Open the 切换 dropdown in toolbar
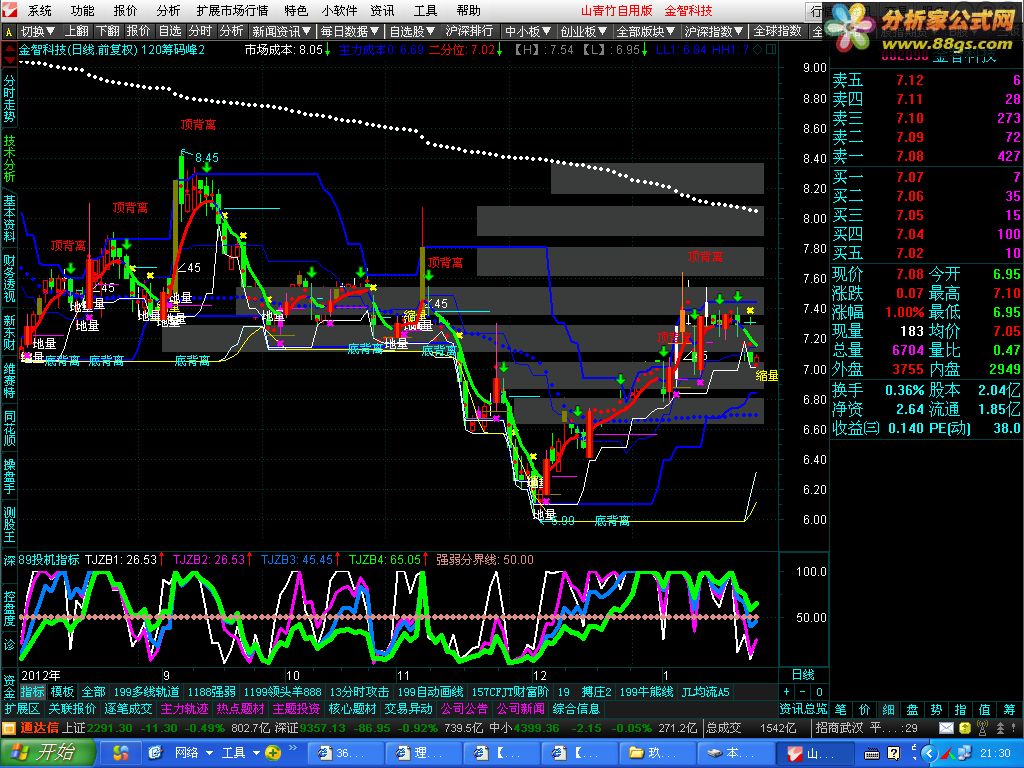The width and height of the screenshot is (1024, 768). (37, 31)
